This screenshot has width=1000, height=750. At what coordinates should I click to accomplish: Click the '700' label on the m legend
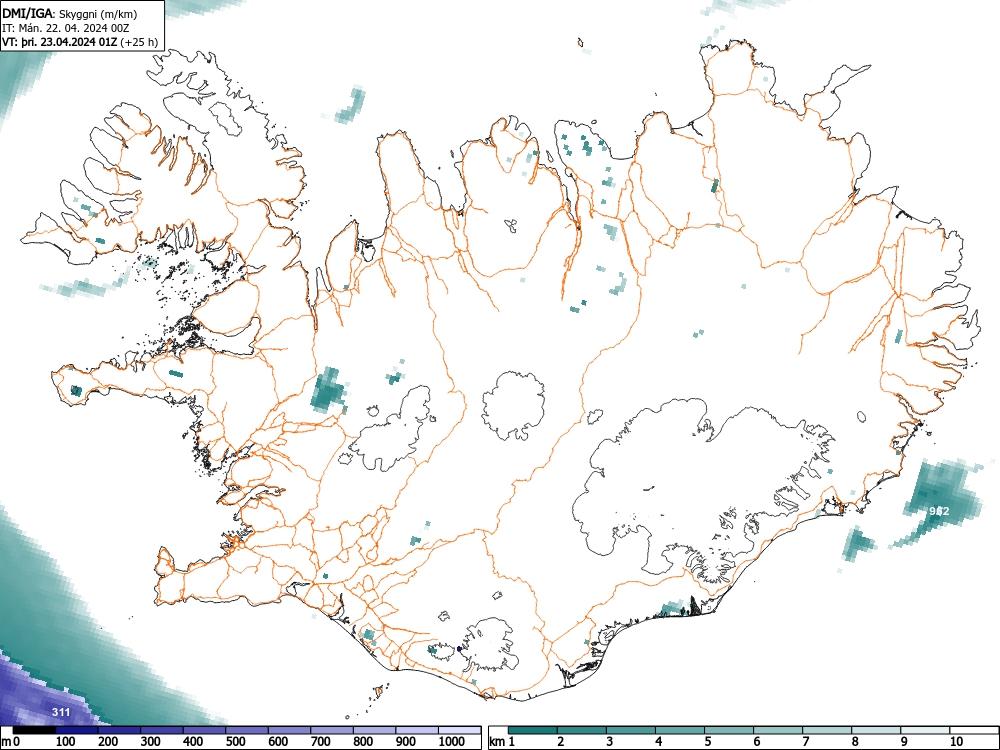[x=320, y=742]
